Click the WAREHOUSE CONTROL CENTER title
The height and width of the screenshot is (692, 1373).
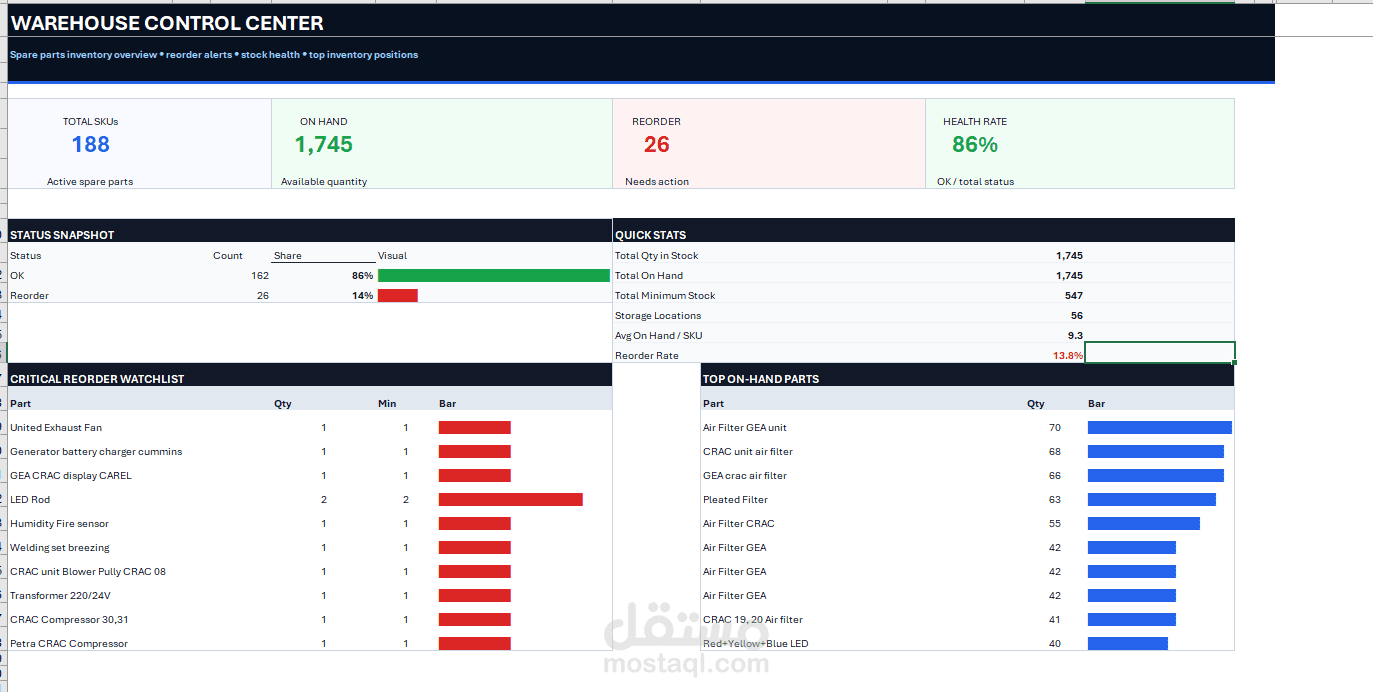(167, 22)
